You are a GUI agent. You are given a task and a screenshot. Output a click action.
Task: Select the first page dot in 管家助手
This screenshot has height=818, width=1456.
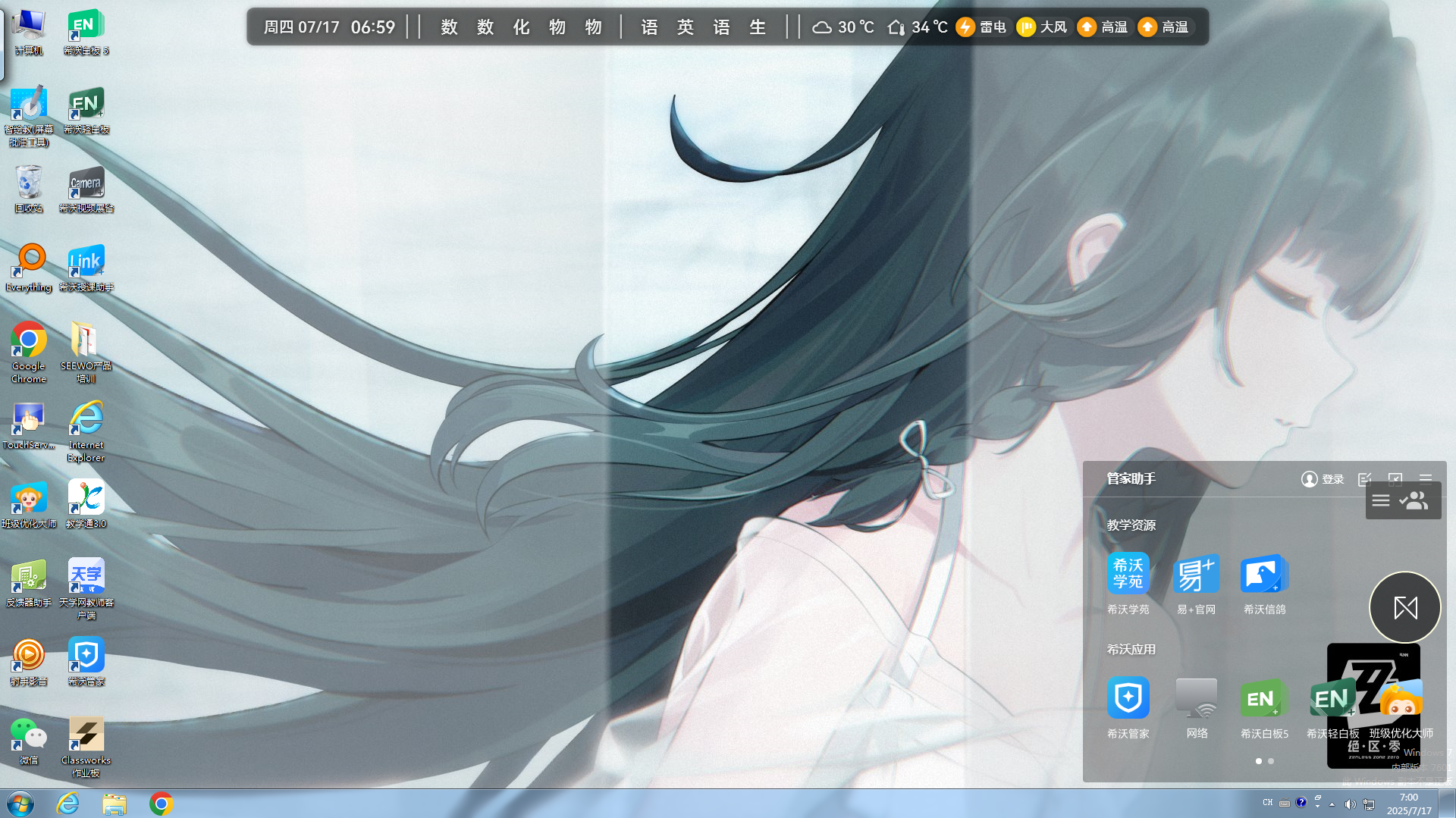pos(1259,761)
